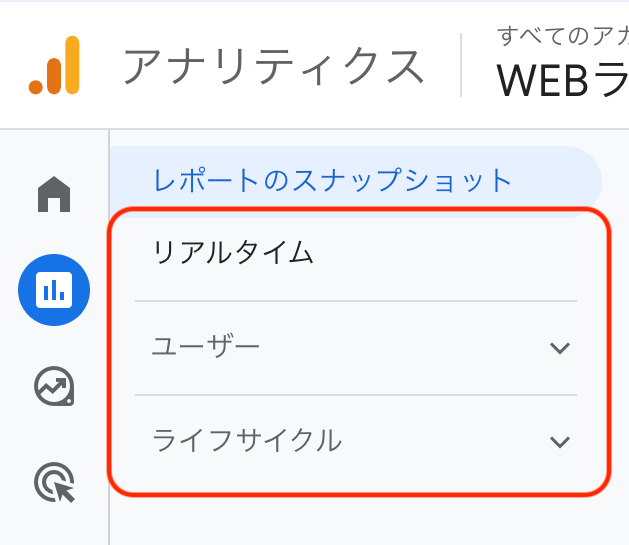Click the realtime row above ユーザー
629x545 pixels.
355,253
